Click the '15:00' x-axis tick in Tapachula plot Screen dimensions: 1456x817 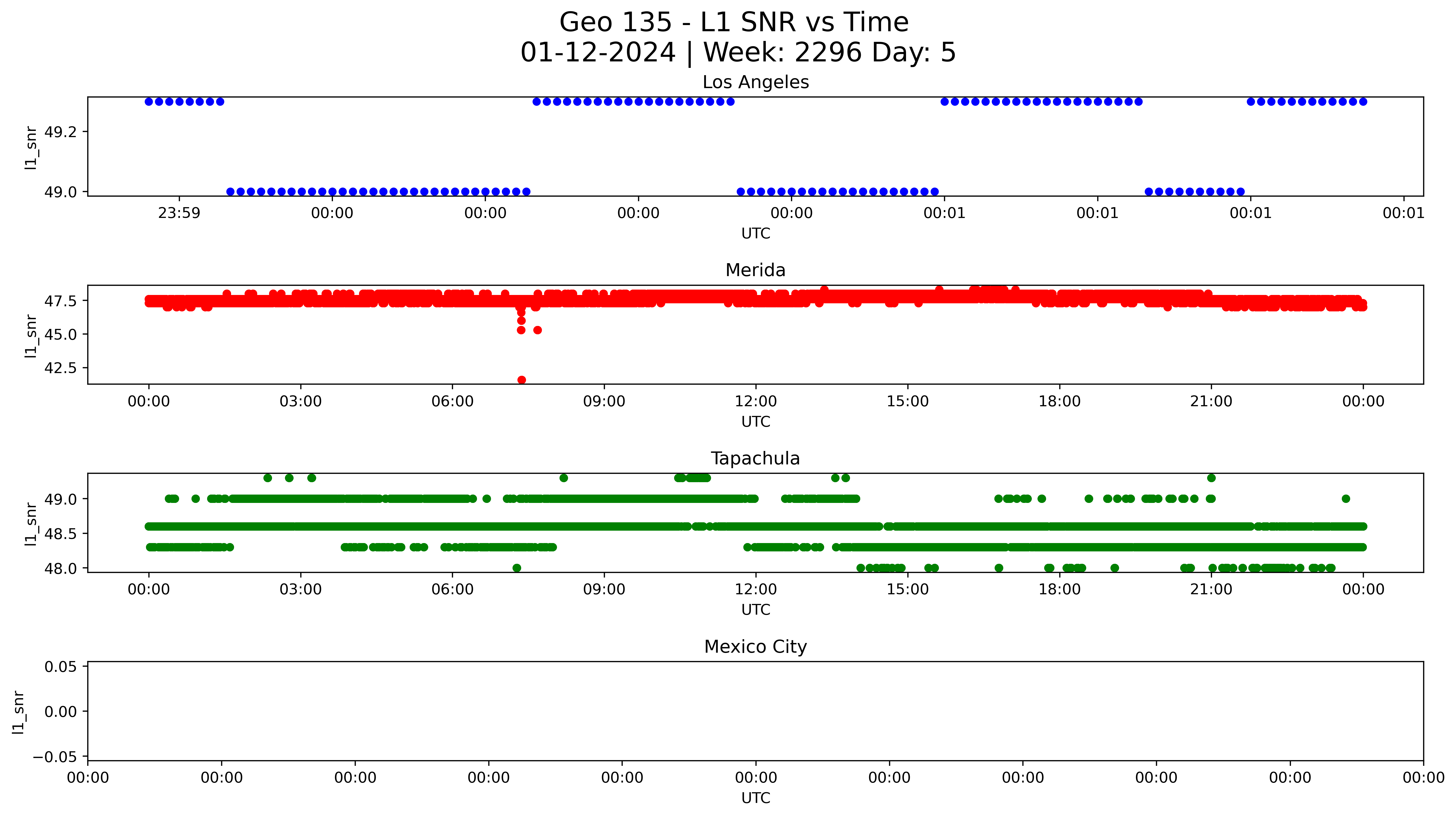[x=908, y=590]
